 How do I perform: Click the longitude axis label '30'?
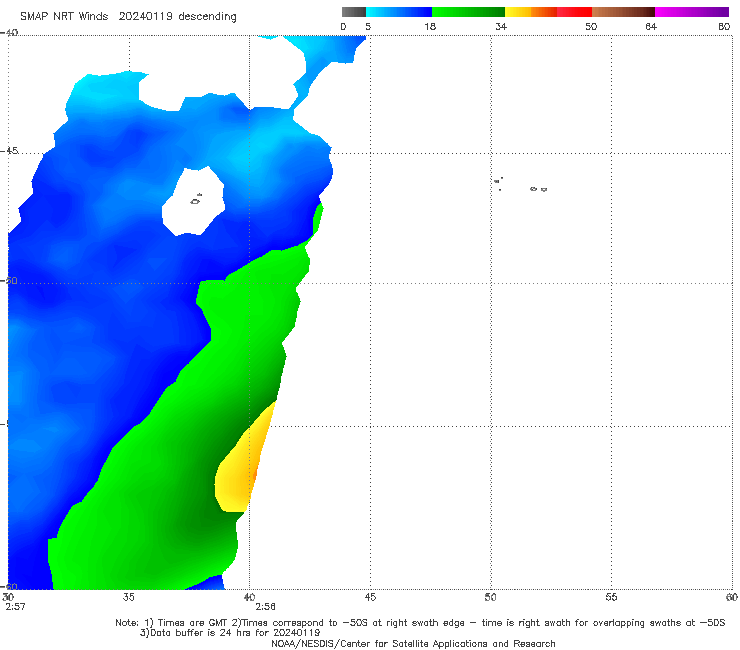(x=8, y=598)
